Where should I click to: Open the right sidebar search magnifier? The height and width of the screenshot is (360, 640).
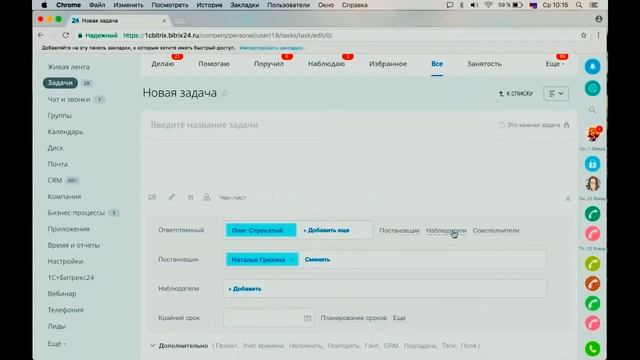[x=592, y=110]
